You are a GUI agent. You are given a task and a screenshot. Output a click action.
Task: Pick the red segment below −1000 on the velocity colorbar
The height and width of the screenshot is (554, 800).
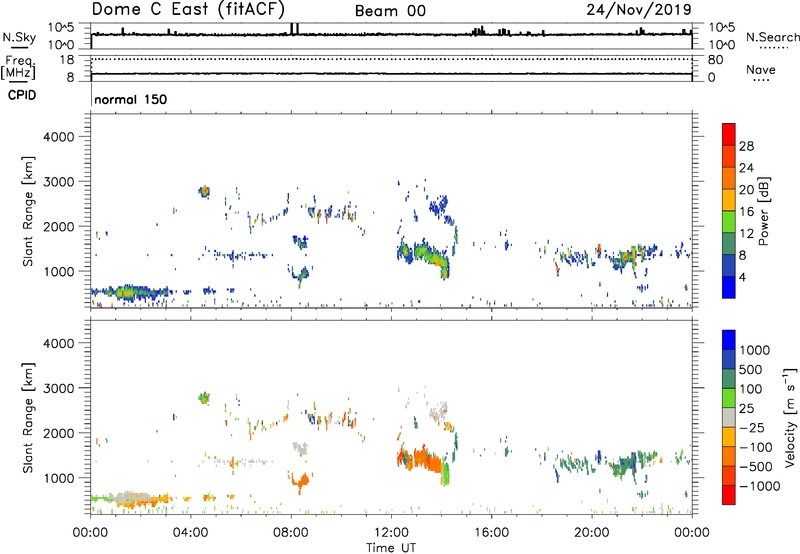(x=729, y=495)
